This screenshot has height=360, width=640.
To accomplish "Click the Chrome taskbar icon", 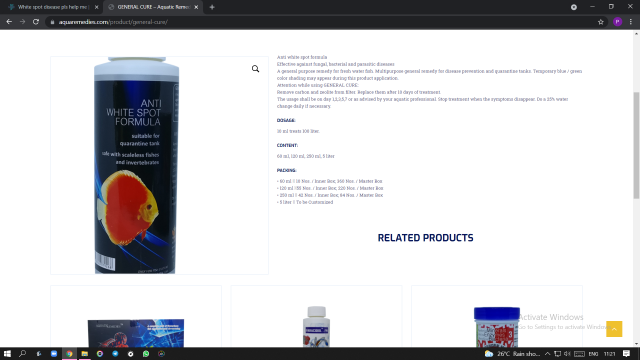I will pos(69,354).
